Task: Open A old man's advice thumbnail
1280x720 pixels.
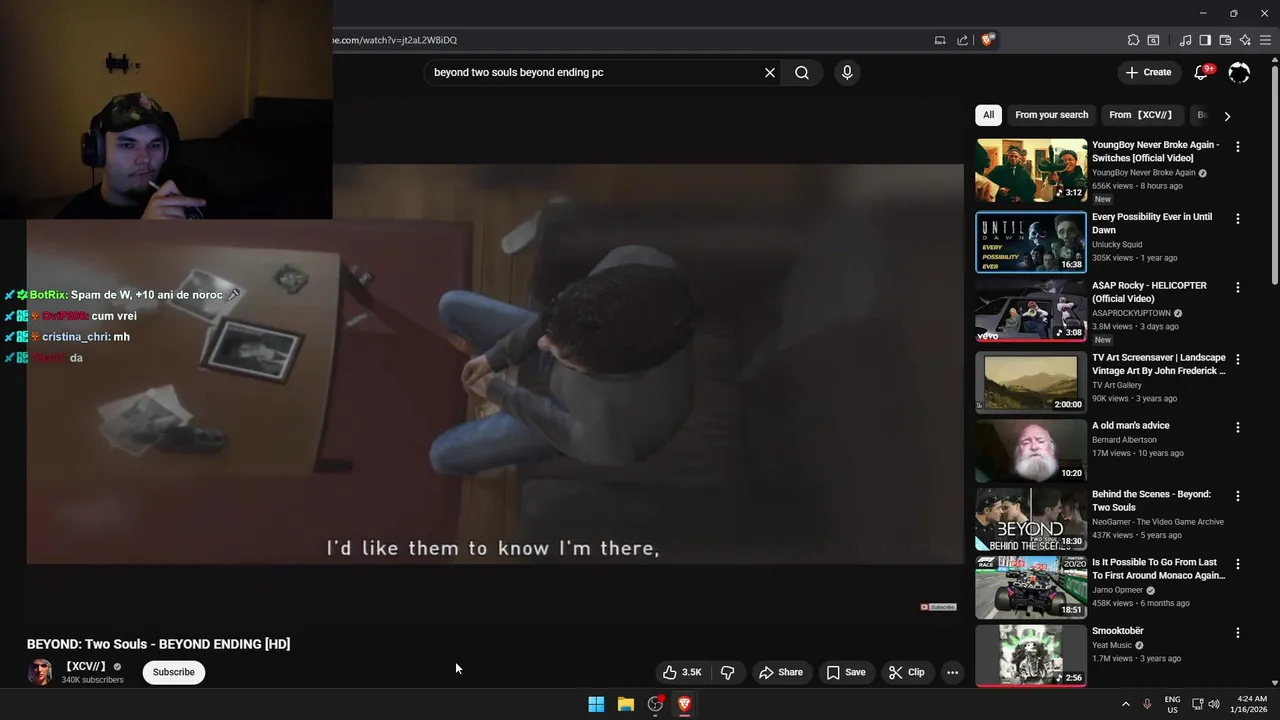Action: point(1031,450)
